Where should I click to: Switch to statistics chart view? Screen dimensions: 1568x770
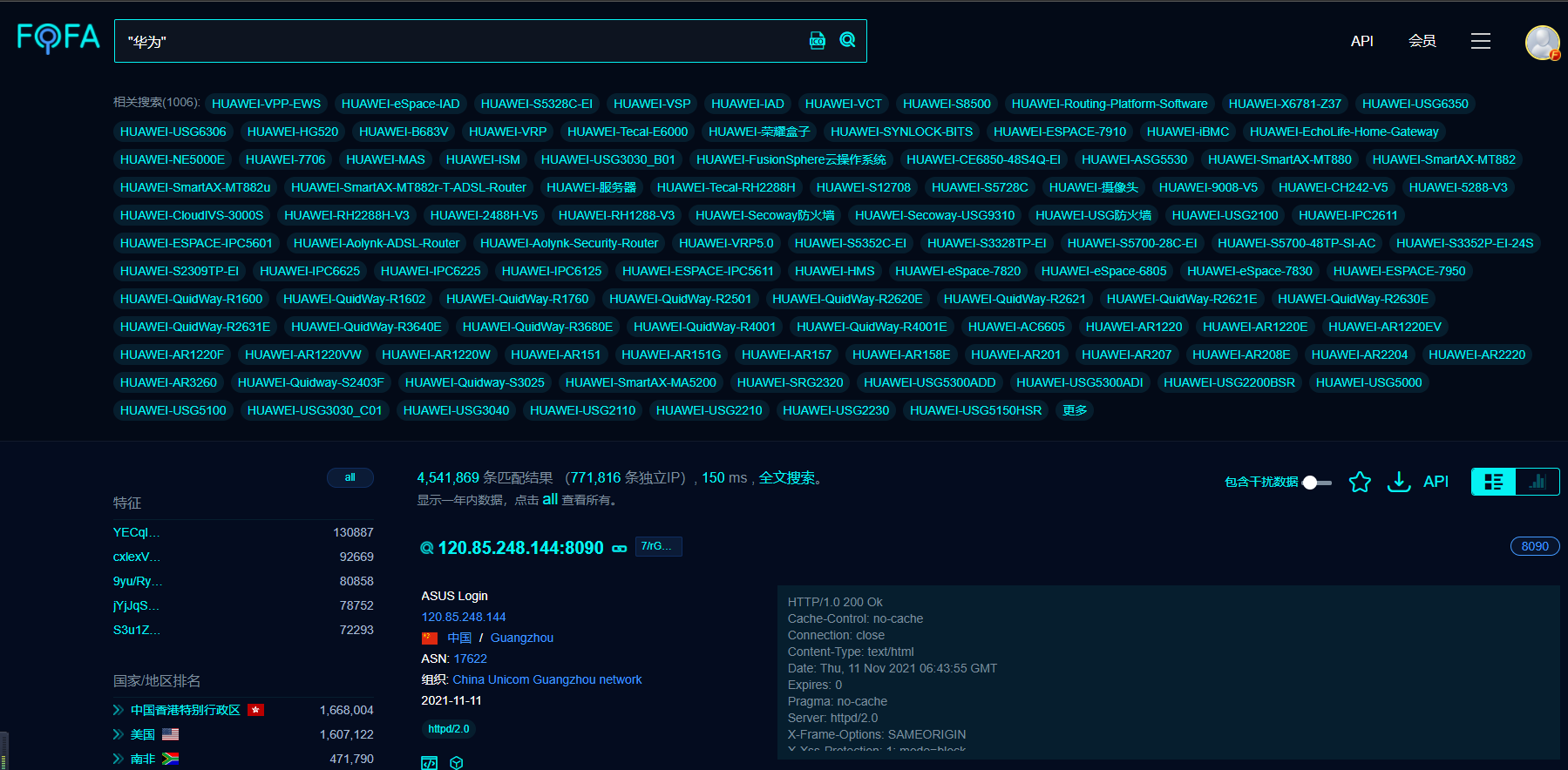[x=1537, y=482]
